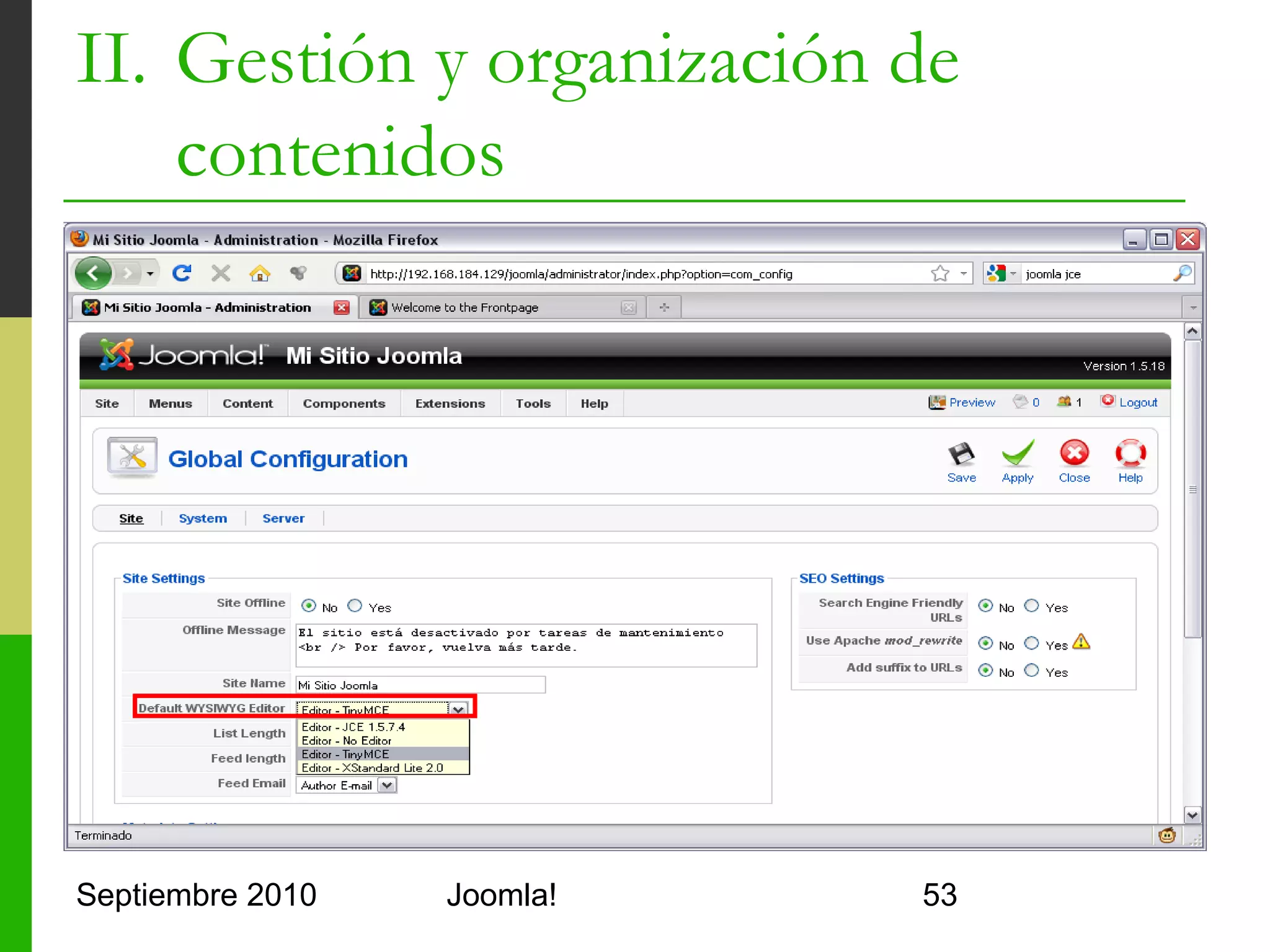Set Add suffix to URLs to Yes
The width and height of the screenshot is (1270, 952).
[1031, 671]
